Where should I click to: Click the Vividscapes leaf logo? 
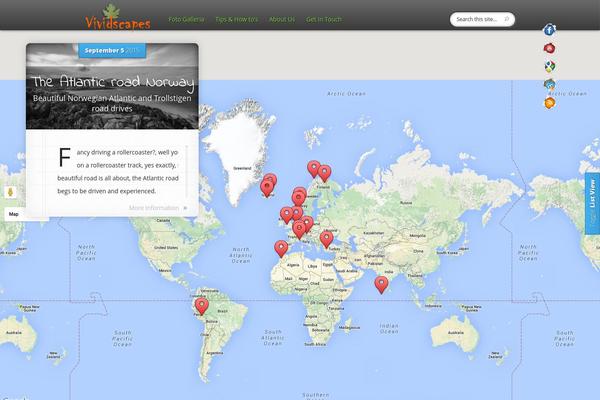point(118,17)
